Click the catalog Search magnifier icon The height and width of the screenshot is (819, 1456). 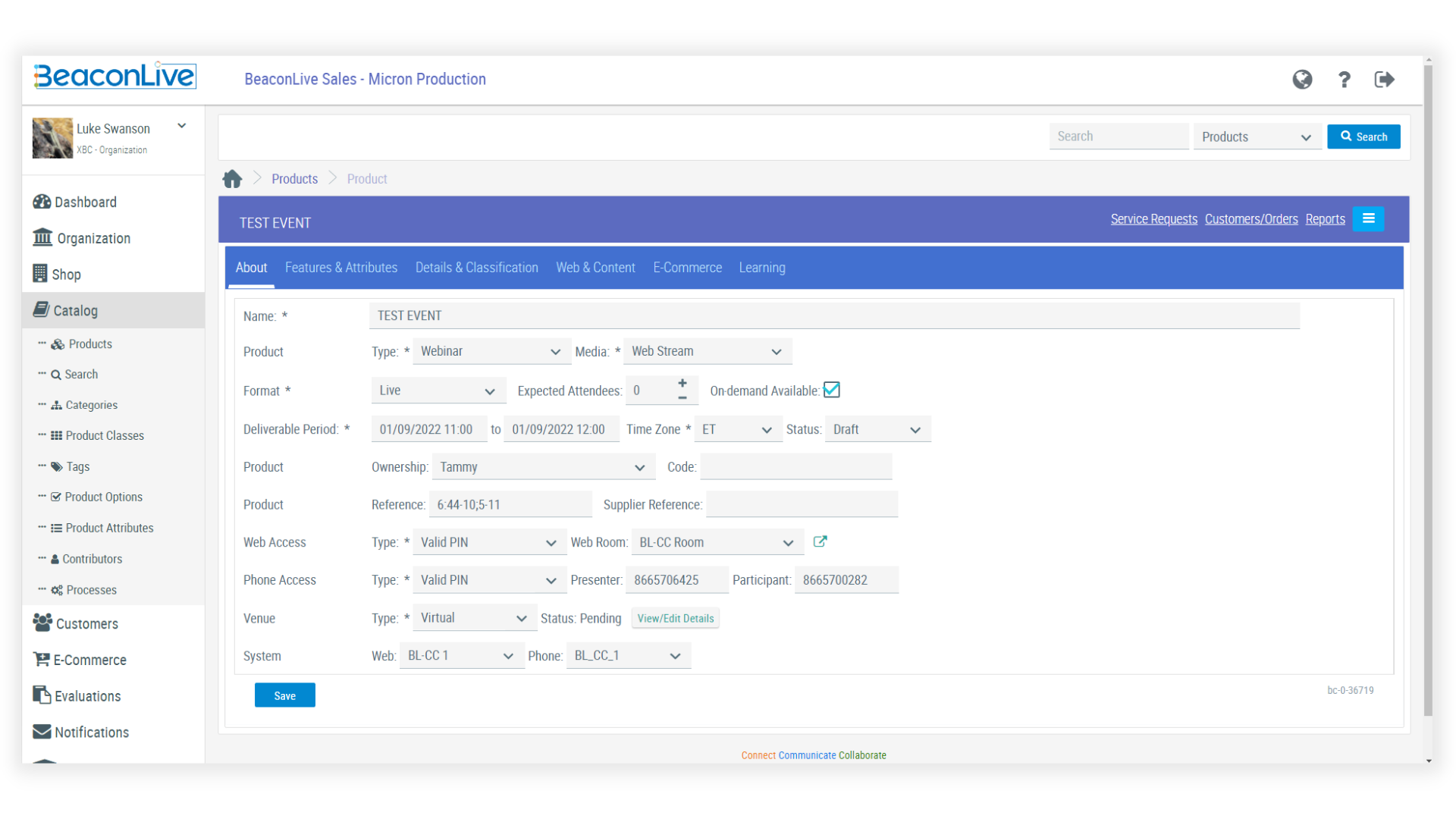pyautogui.click(x=55, y=375)
